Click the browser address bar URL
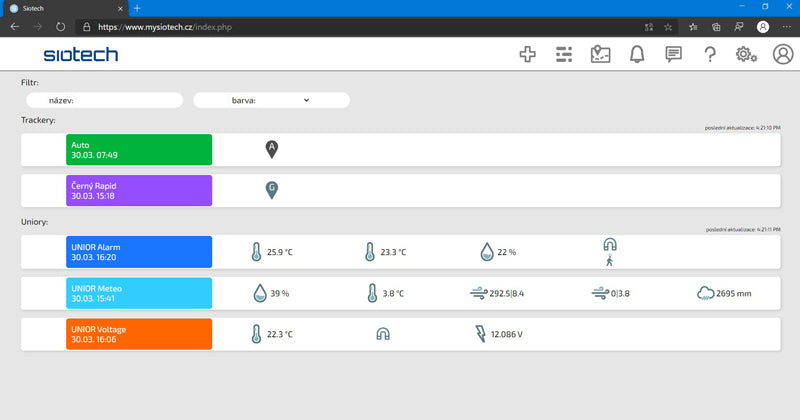 click(x=165, y=27)
